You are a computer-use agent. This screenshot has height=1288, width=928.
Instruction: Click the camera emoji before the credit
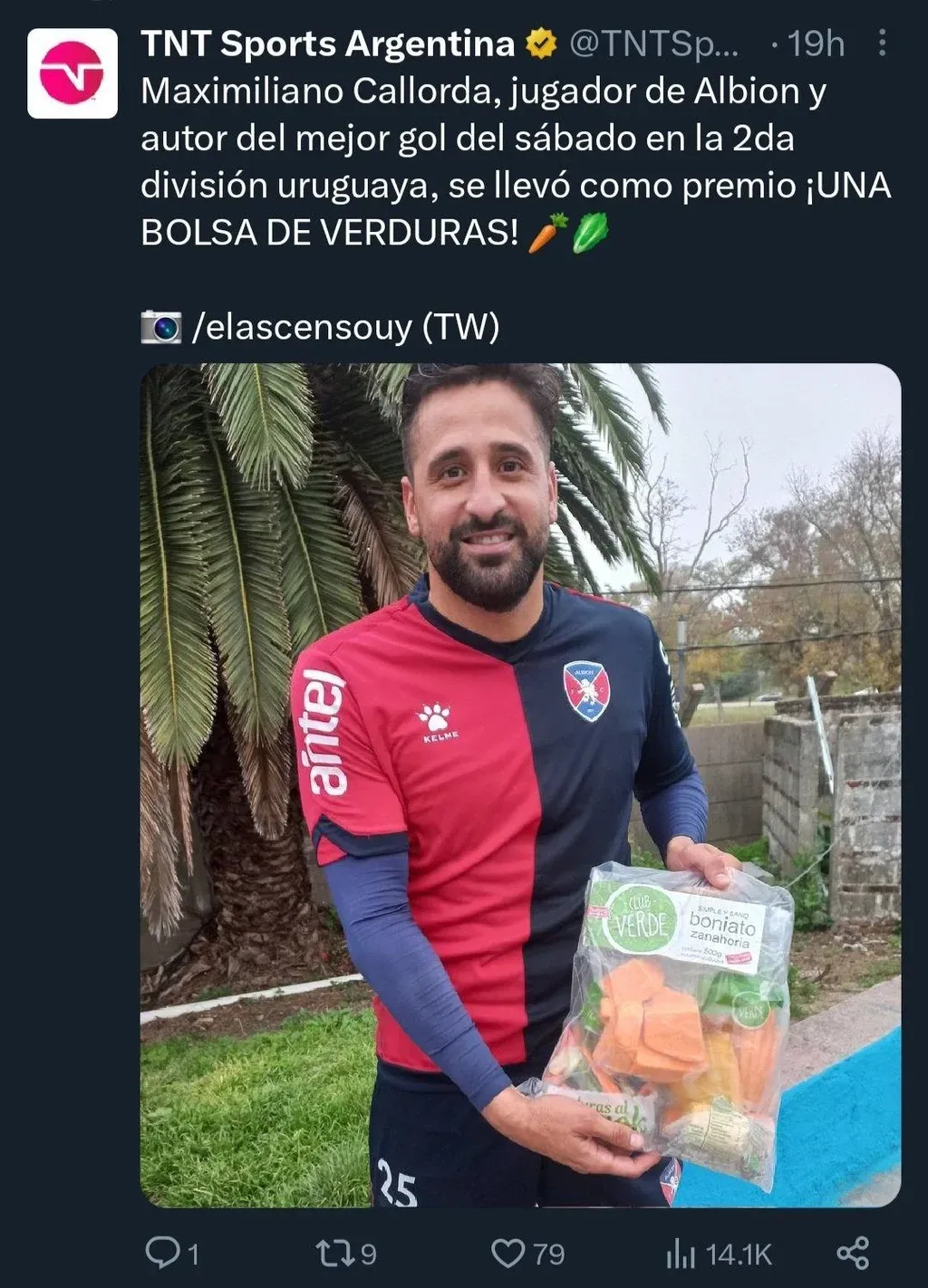click(161, 327)
